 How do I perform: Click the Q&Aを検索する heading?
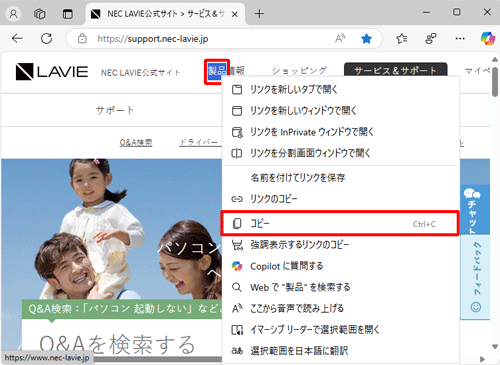pyautogui.click(x=117, y=345)
